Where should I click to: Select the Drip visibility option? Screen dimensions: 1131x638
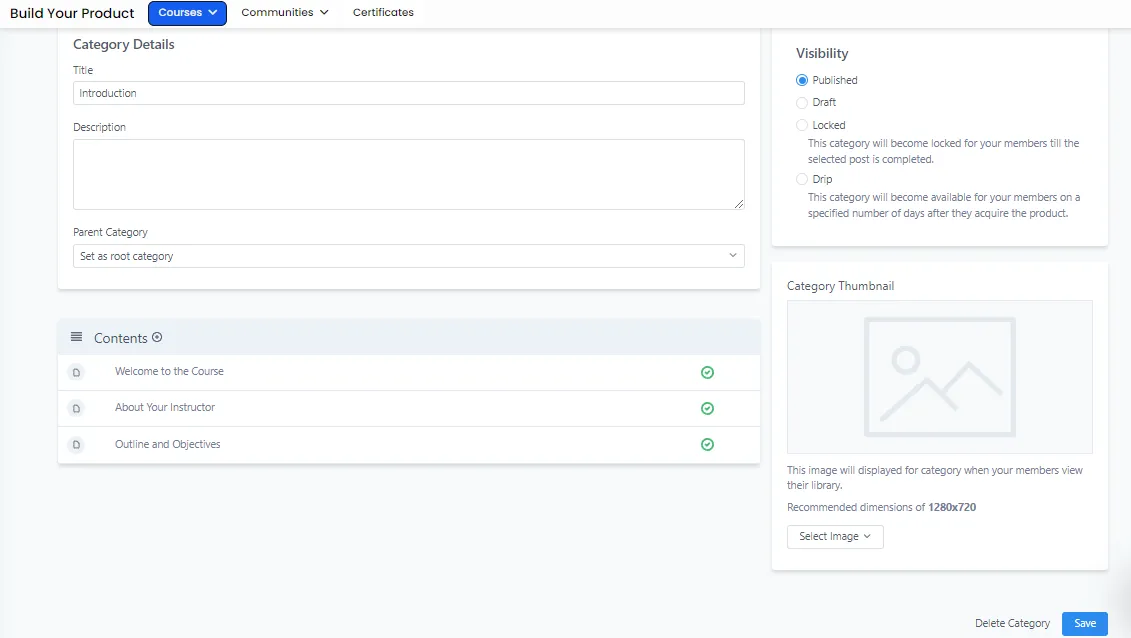coord(802,179)
